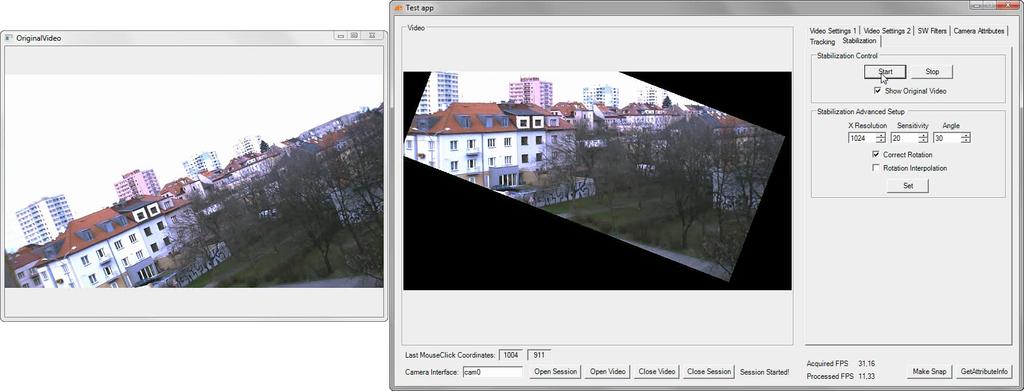Decrease X Resolution with down arrow
This screenshot has height=391, width=1024.
coord(881,140)
